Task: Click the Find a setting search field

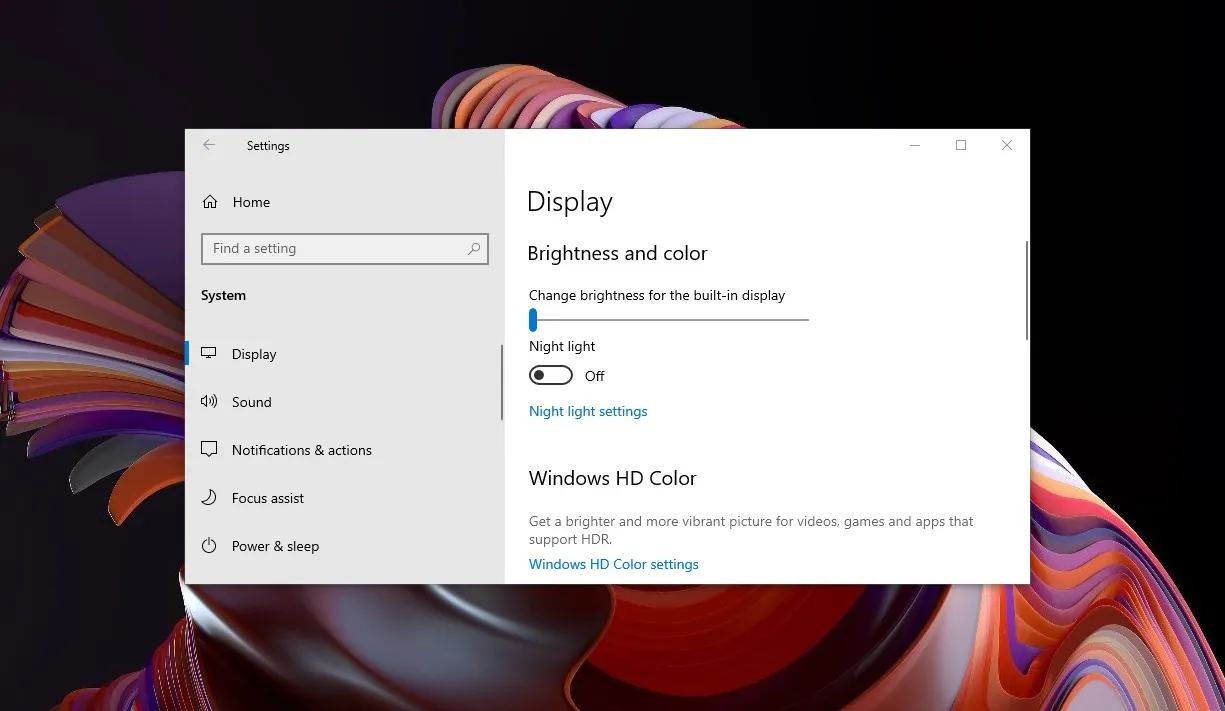Action: (x=335, y=249)
